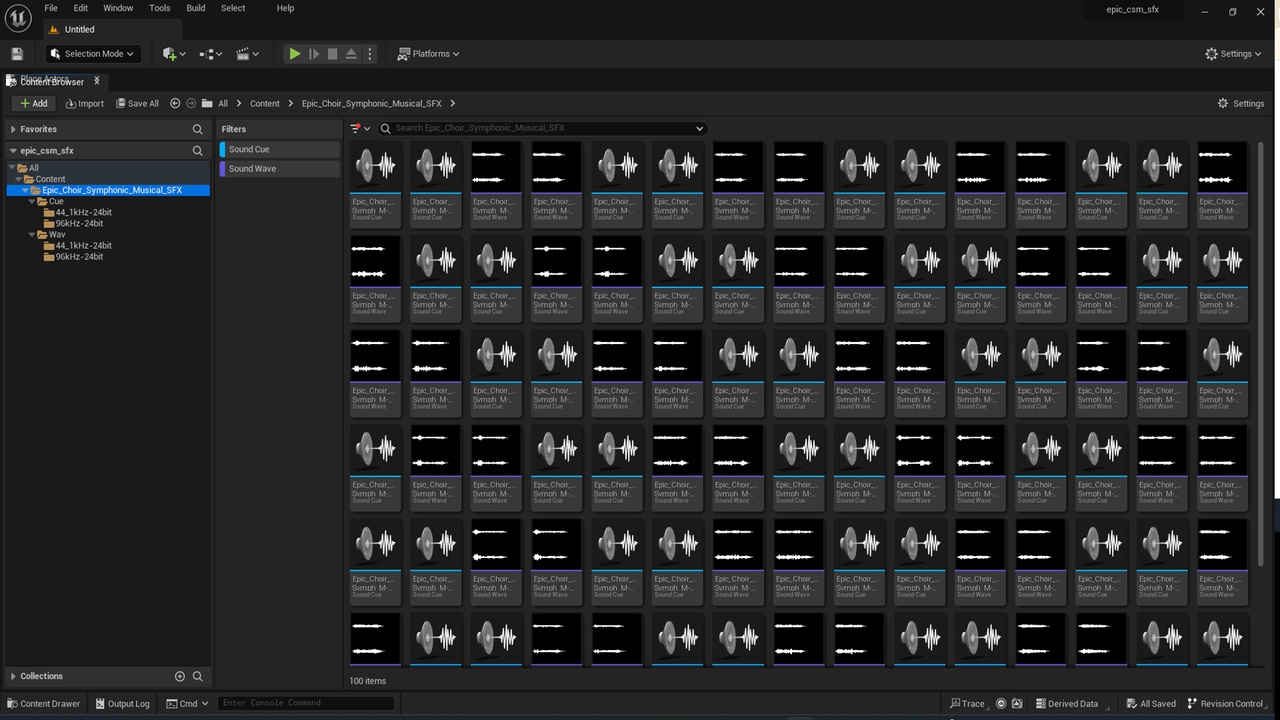Screen dimensions: 1280x720
Task: Open the quick add content cube icon
Action: 173,54
